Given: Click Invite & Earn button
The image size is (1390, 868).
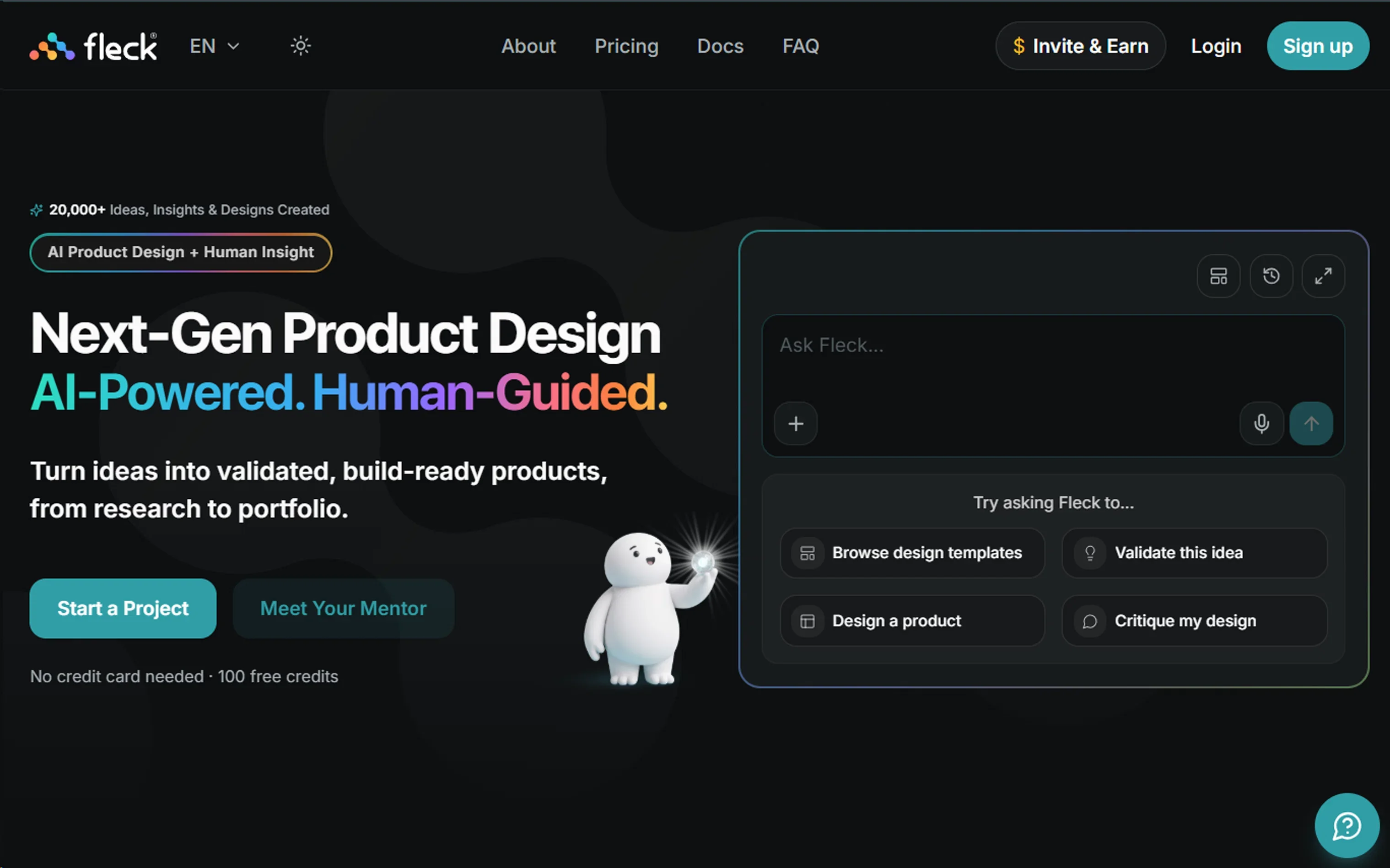Looking at the screenshot, I should pyautogui.click(x=1080, y=46).
